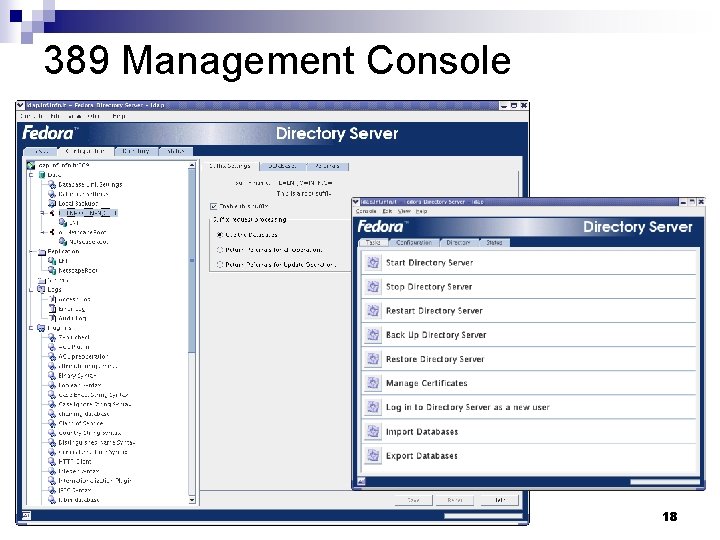The height and width of the screenshot is (540, 720).
Task: Select the Internationalization Plugin entry
Action: click(x=95, y=481)
